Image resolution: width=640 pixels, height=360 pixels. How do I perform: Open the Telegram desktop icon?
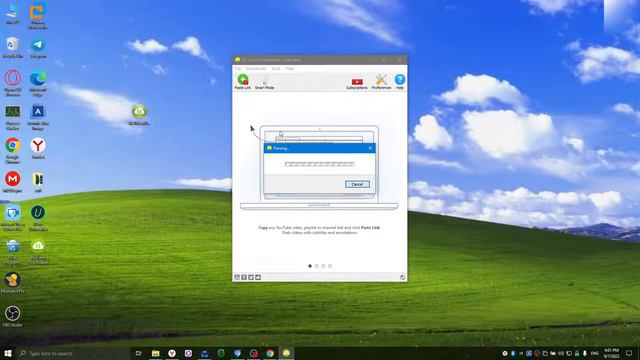38,48
